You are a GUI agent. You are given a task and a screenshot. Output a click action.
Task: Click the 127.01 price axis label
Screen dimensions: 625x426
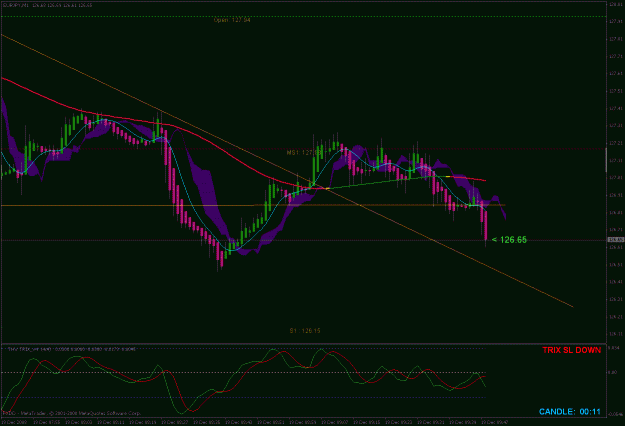click(616, 178)
